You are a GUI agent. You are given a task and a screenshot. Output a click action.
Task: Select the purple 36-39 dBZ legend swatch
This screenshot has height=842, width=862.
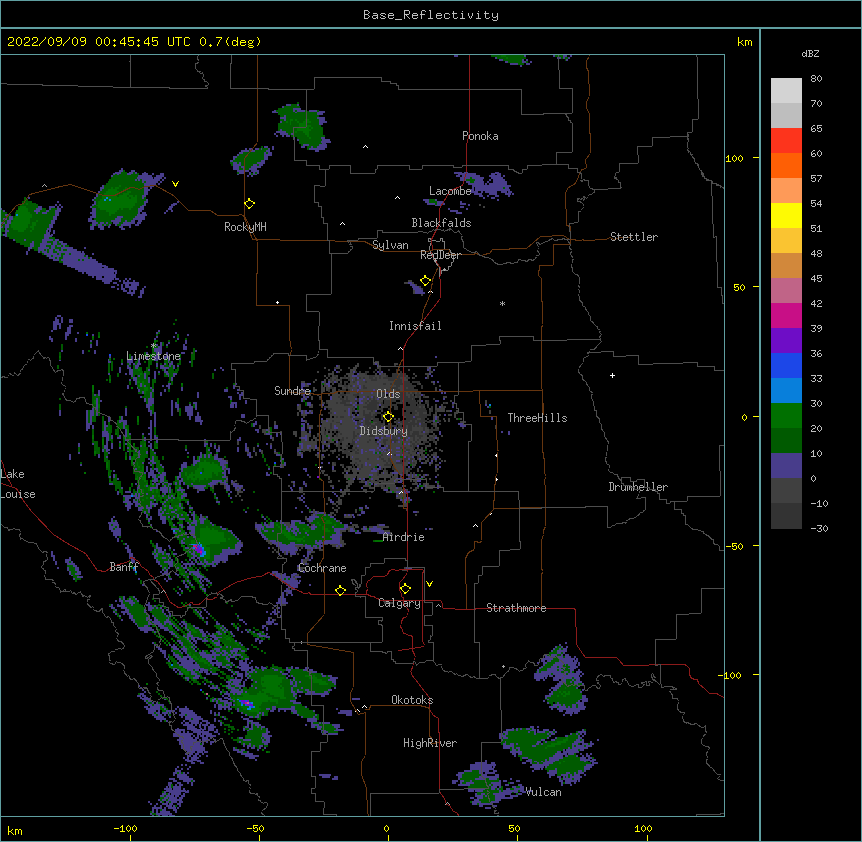[x=786, y=341]
